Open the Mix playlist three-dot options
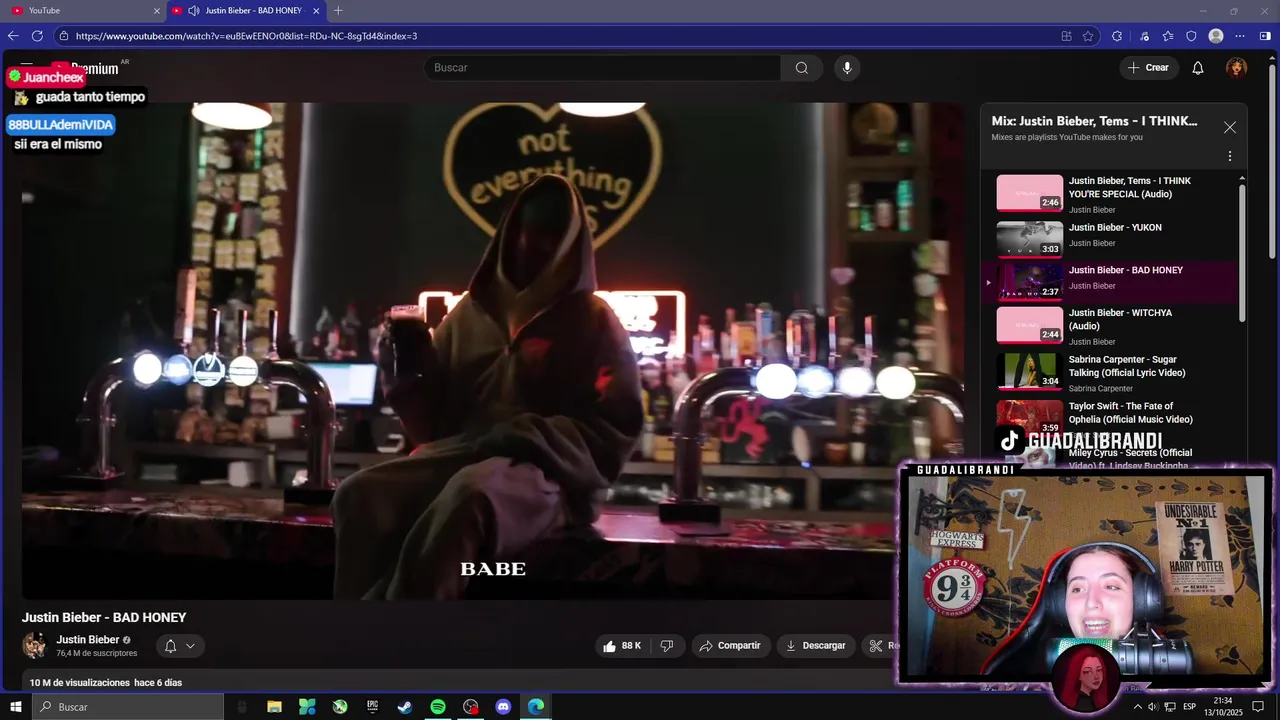 pyautogui.click(x=1230, y=156)
